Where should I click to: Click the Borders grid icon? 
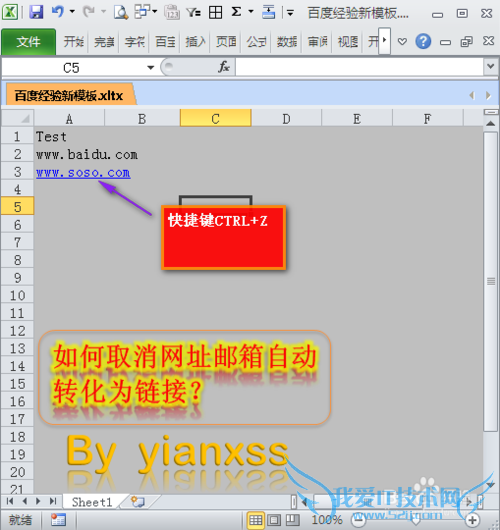[x=215, y=13]
